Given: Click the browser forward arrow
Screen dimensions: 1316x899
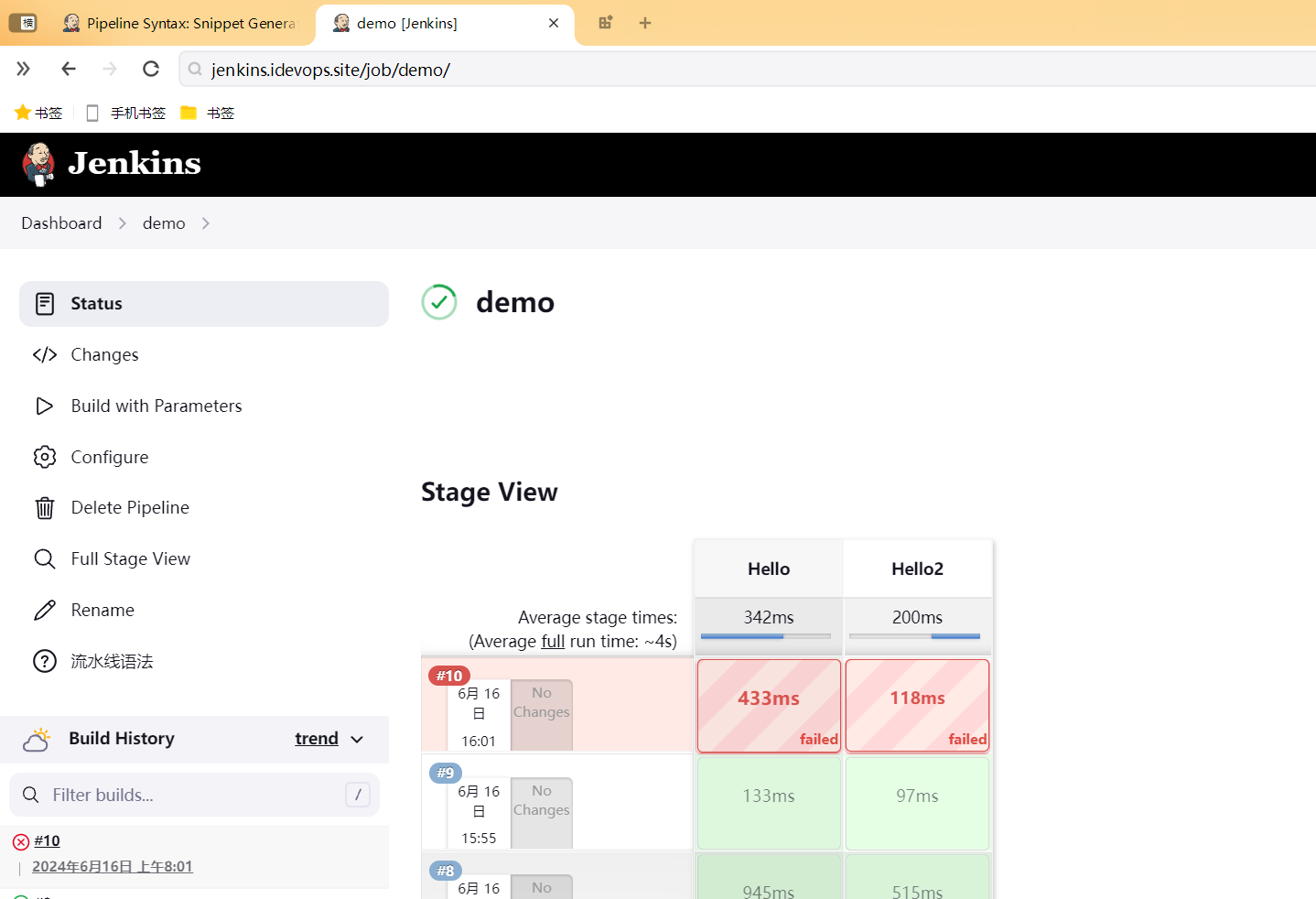Looking at the screenshot, I should tap(110, 69).
